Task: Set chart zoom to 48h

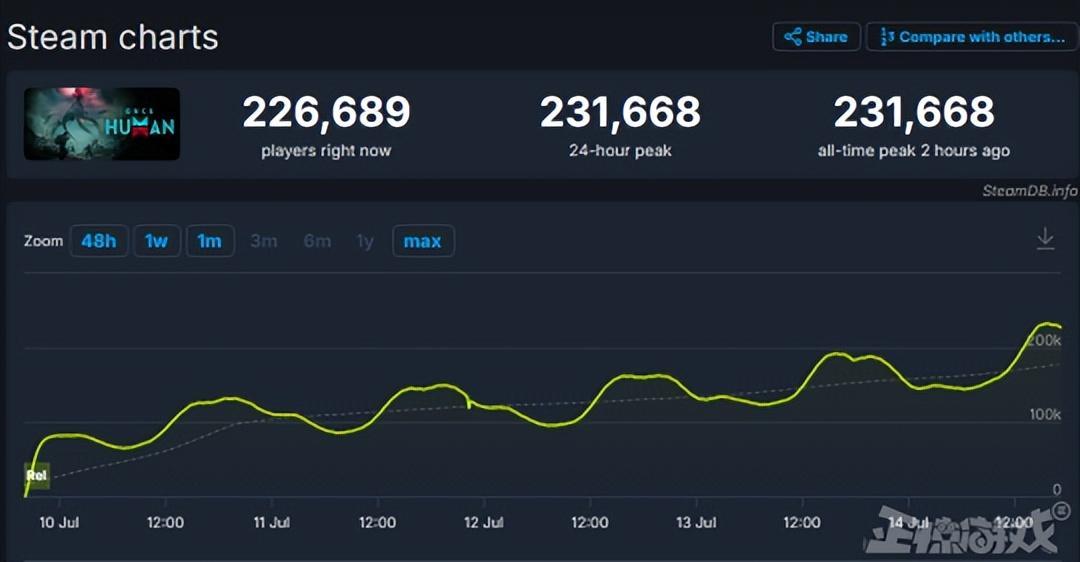Action: click(99, 241)
